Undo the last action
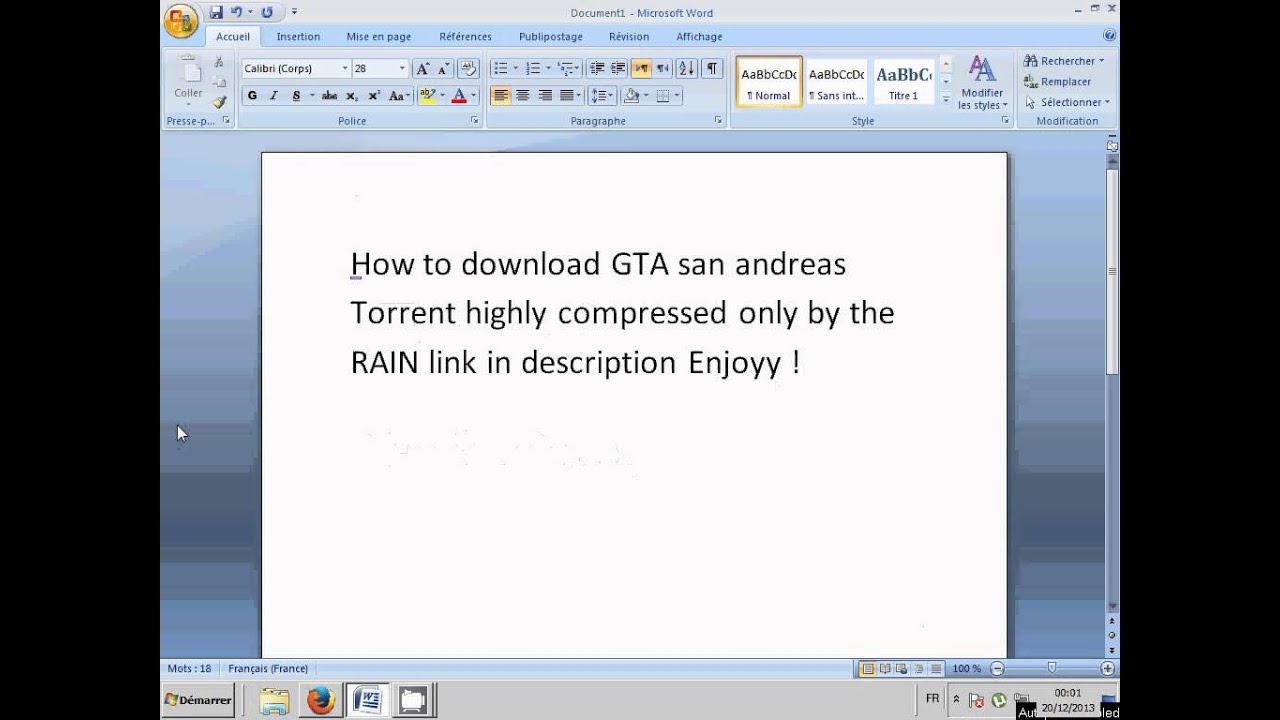 click(236, 12)
